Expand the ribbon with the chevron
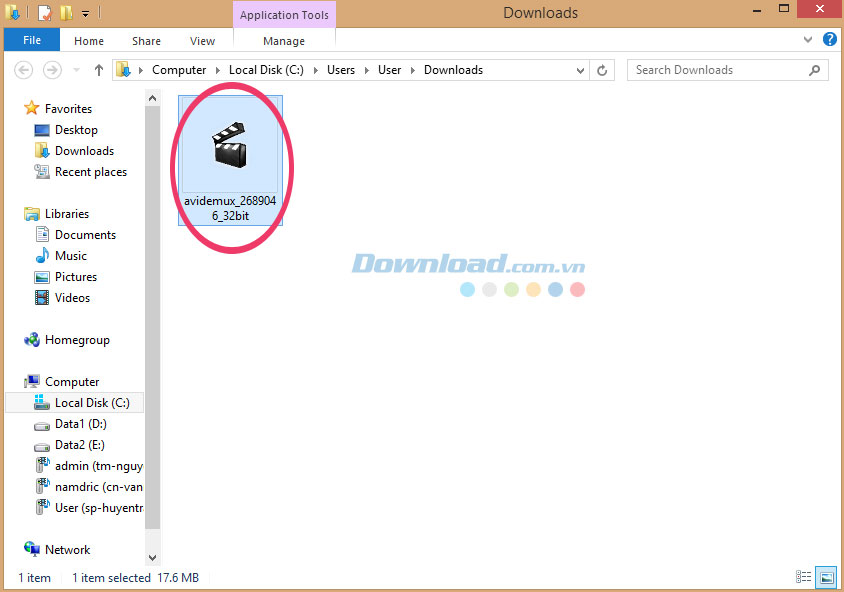Image resolution: width=844 pixels, height=592 pixels. coord(807,39)
